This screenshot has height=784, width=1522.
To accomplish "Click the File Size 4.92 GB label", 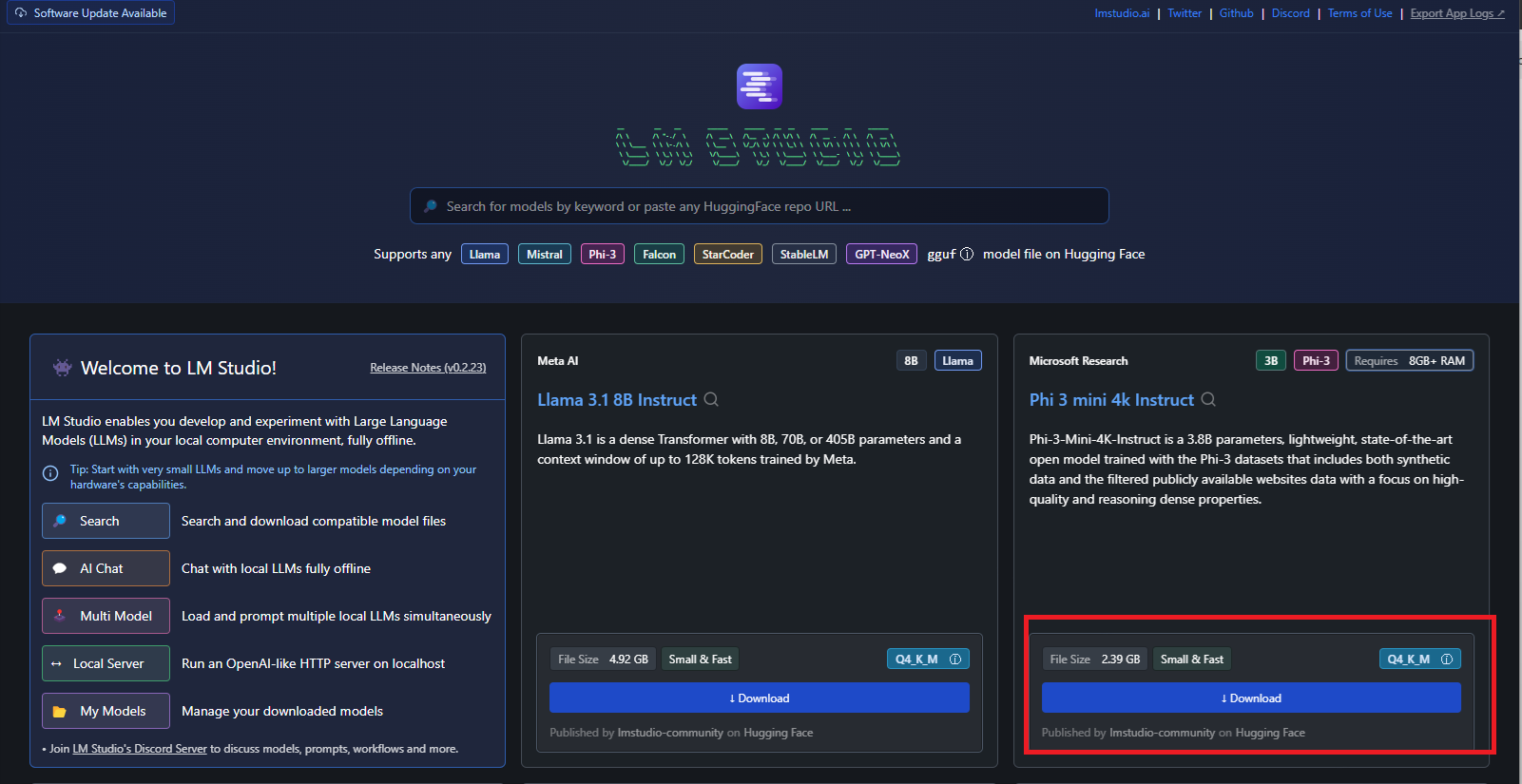I will pyautogui.click(x=603, y=659).
